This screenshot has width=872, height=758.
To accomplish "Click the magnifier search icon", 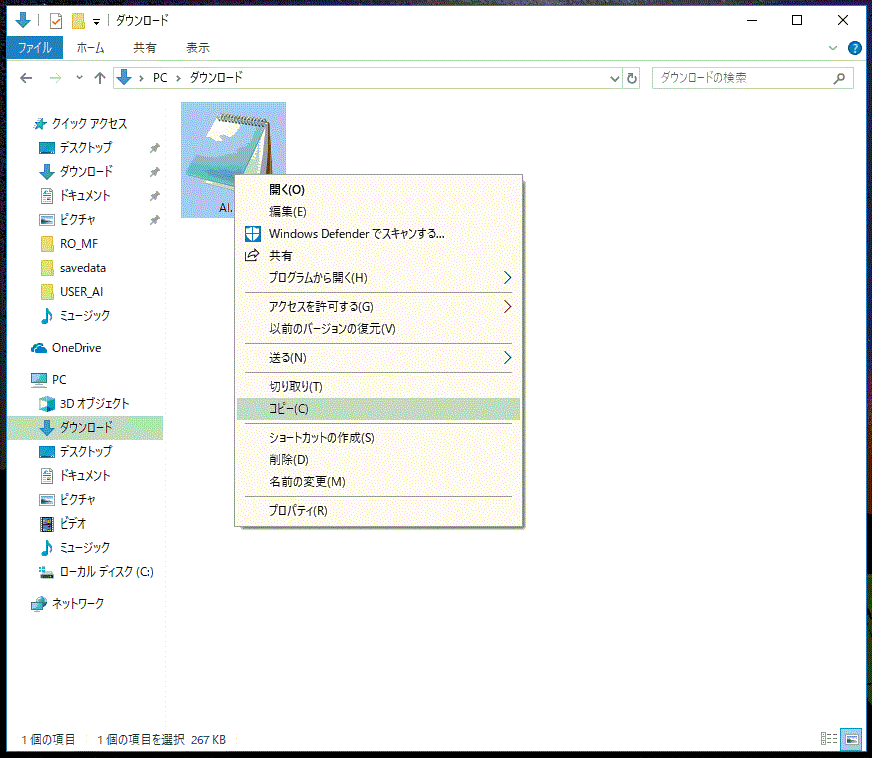I will [x=839, y=78].
